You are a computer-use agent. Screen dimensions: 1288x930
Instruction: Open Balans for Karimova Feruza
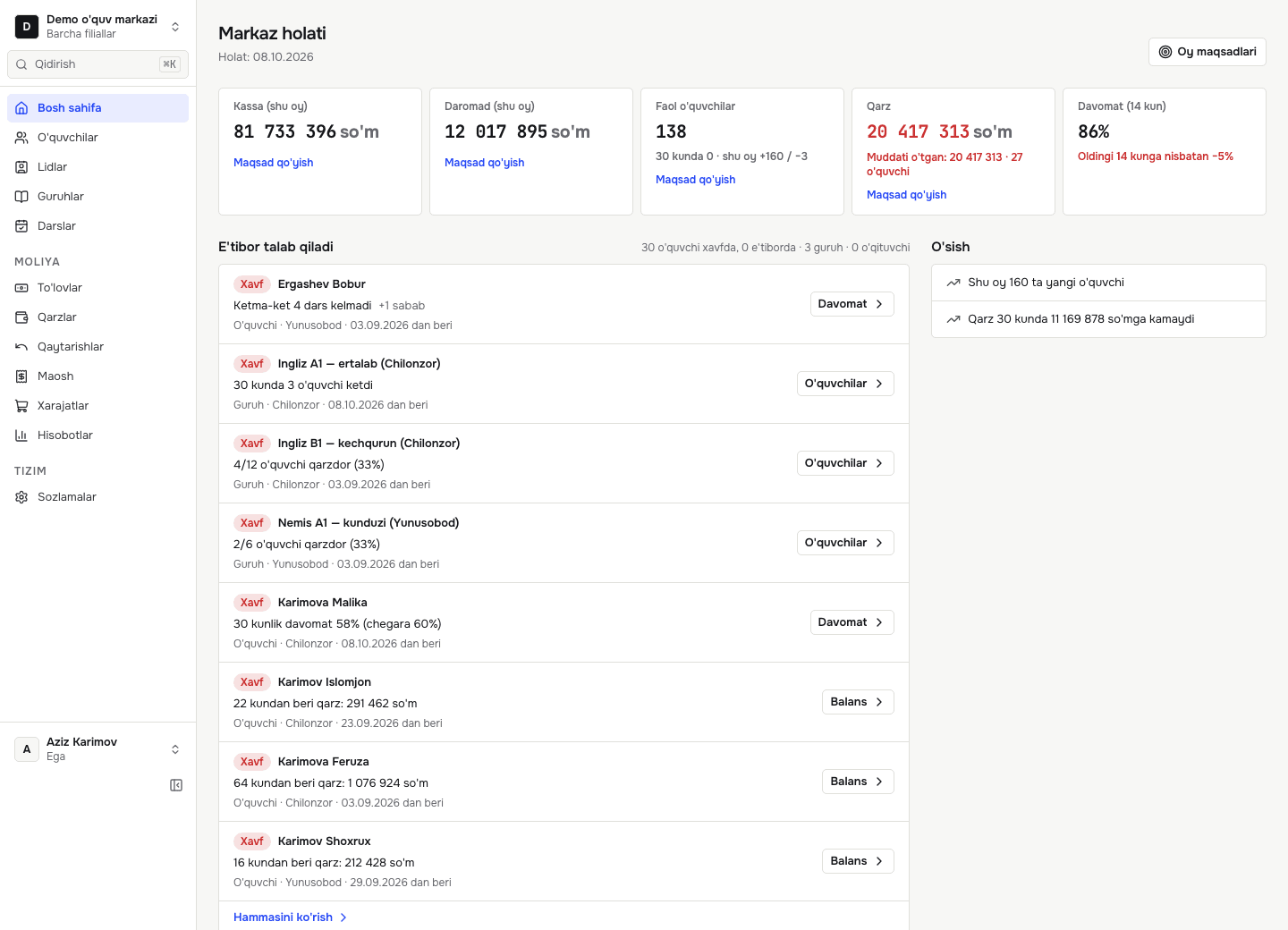858,782
